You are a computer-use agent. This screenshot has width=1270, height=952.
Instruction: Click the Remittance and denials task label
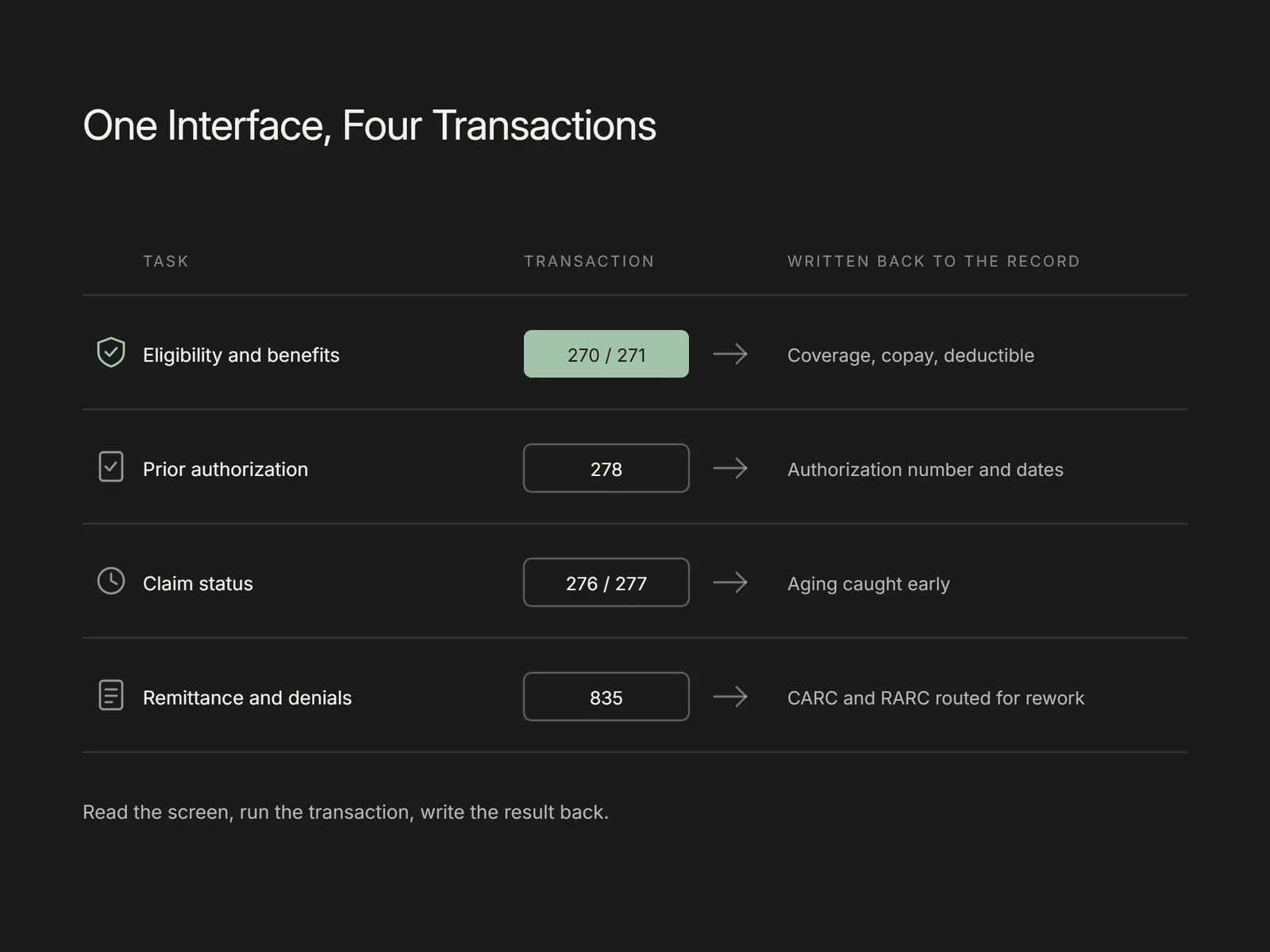click(247, 698)
